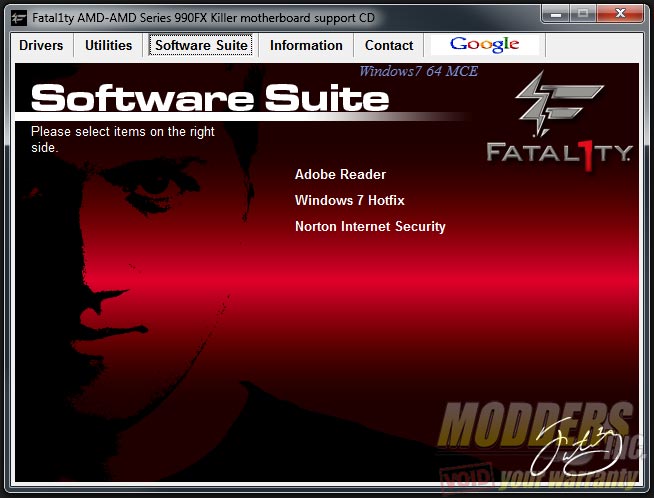Select Windows 7 Hotfix item
The height and width of the screenshot is (498, 654).
click(x=350, y=200)
